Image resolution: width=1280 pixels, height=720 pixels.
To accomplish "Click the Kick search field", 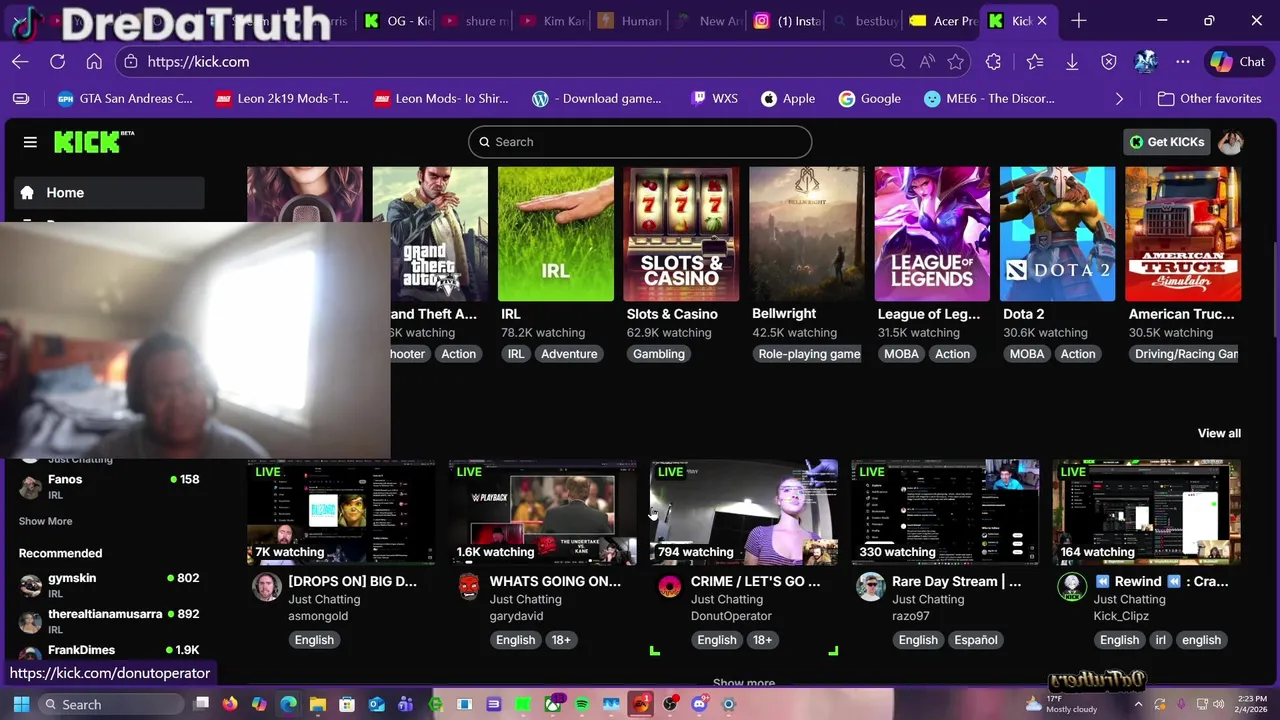I will [640, 142].
